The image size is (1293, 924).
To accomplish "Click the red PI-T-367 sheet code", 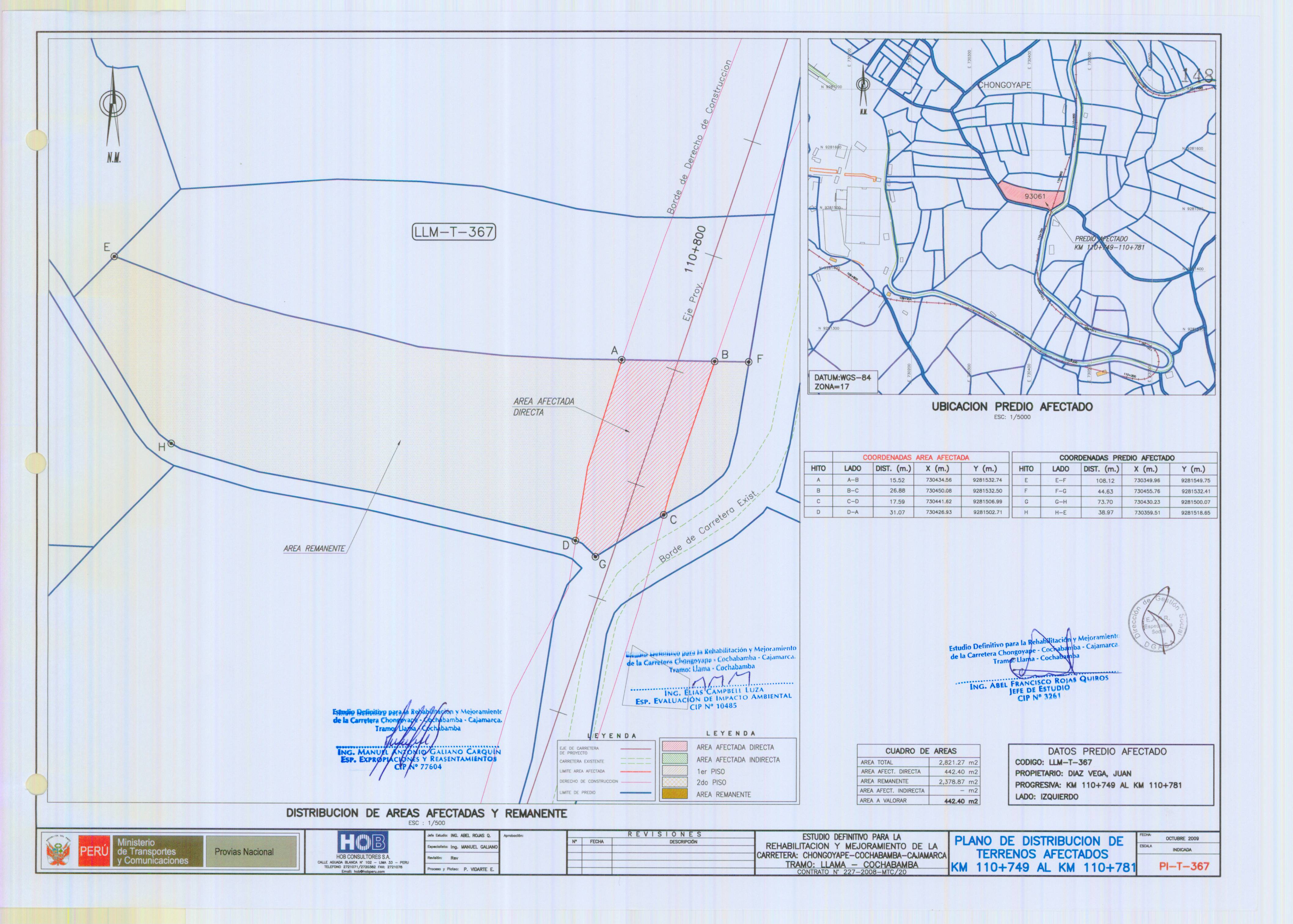I will click(1184, 866).
